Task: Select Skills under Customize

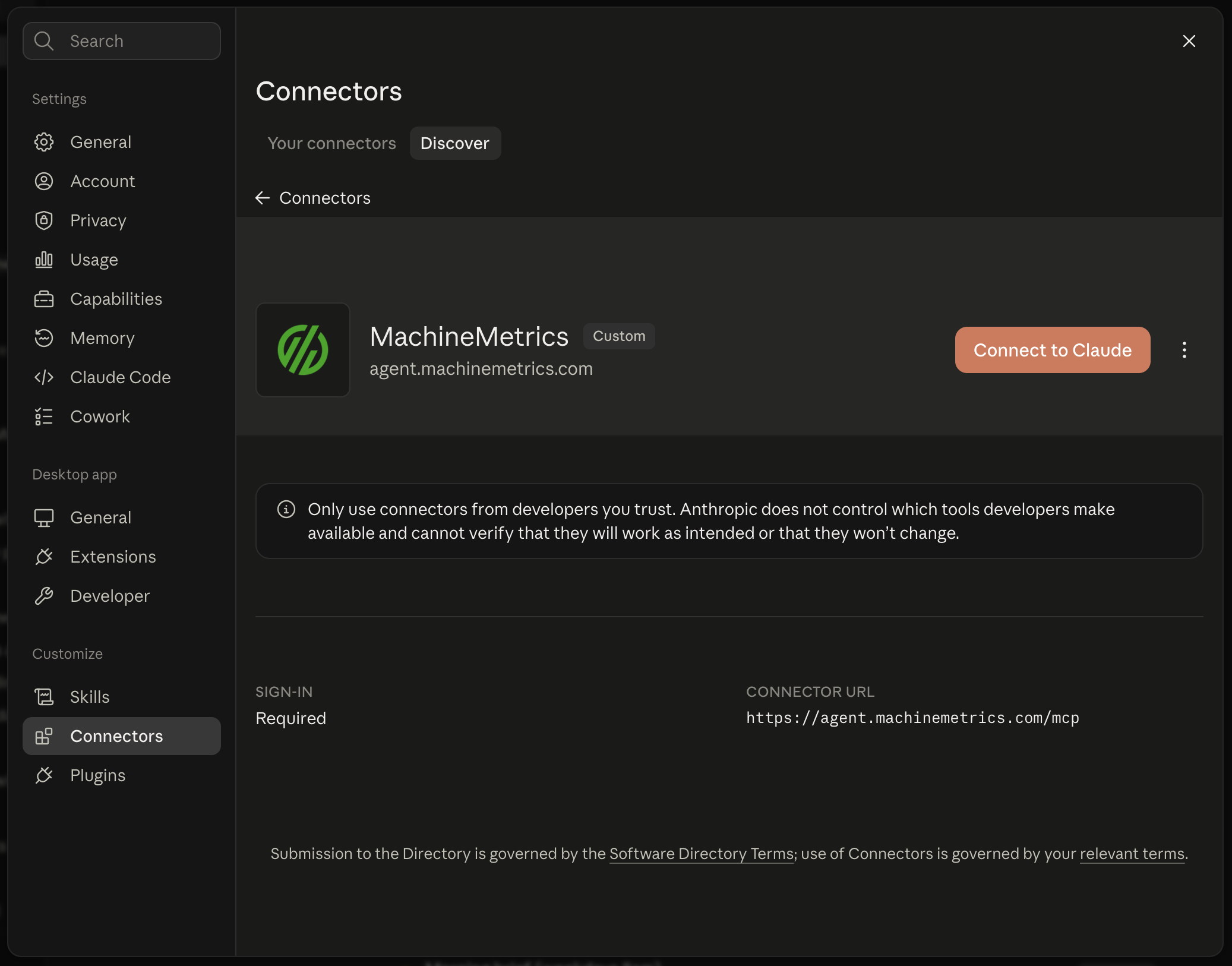Action: coord(122,697)
